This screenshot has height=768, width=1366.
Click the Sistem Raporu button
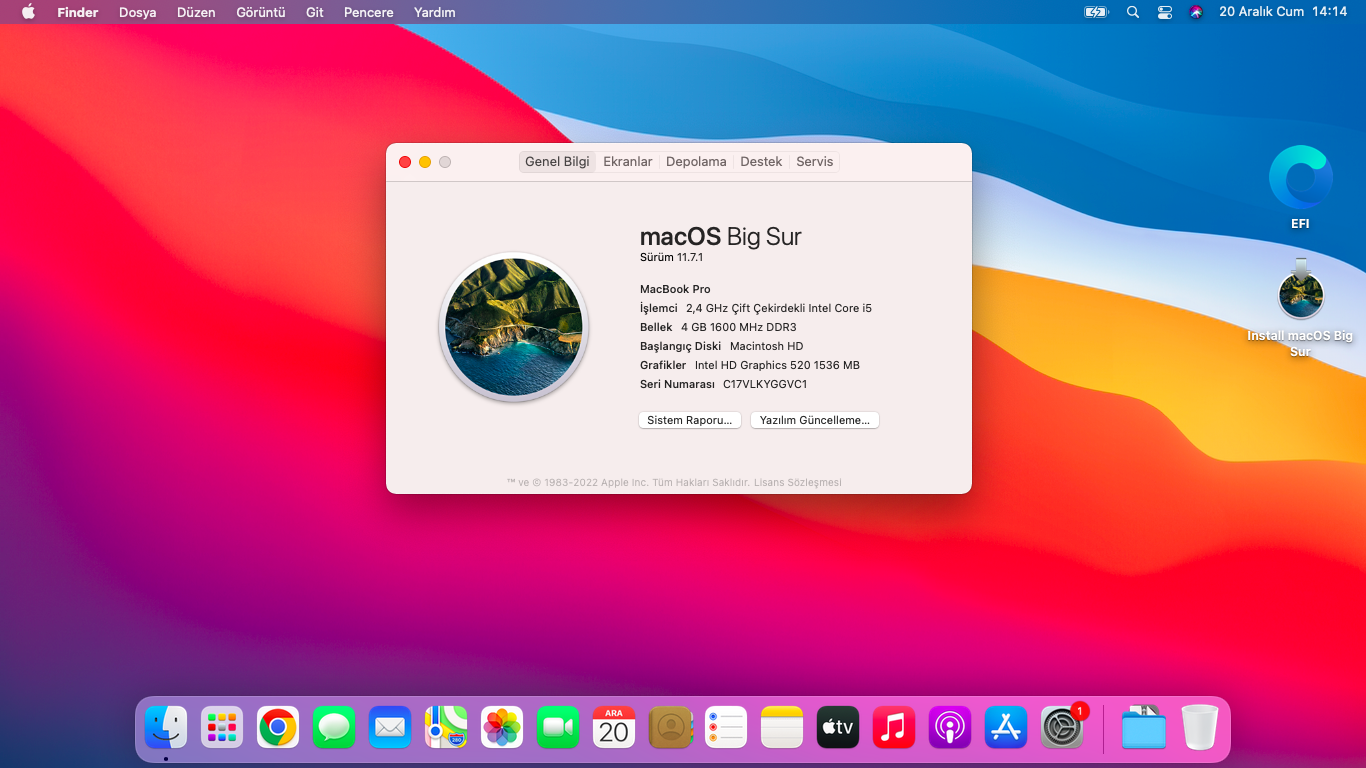tap(690, 420)
